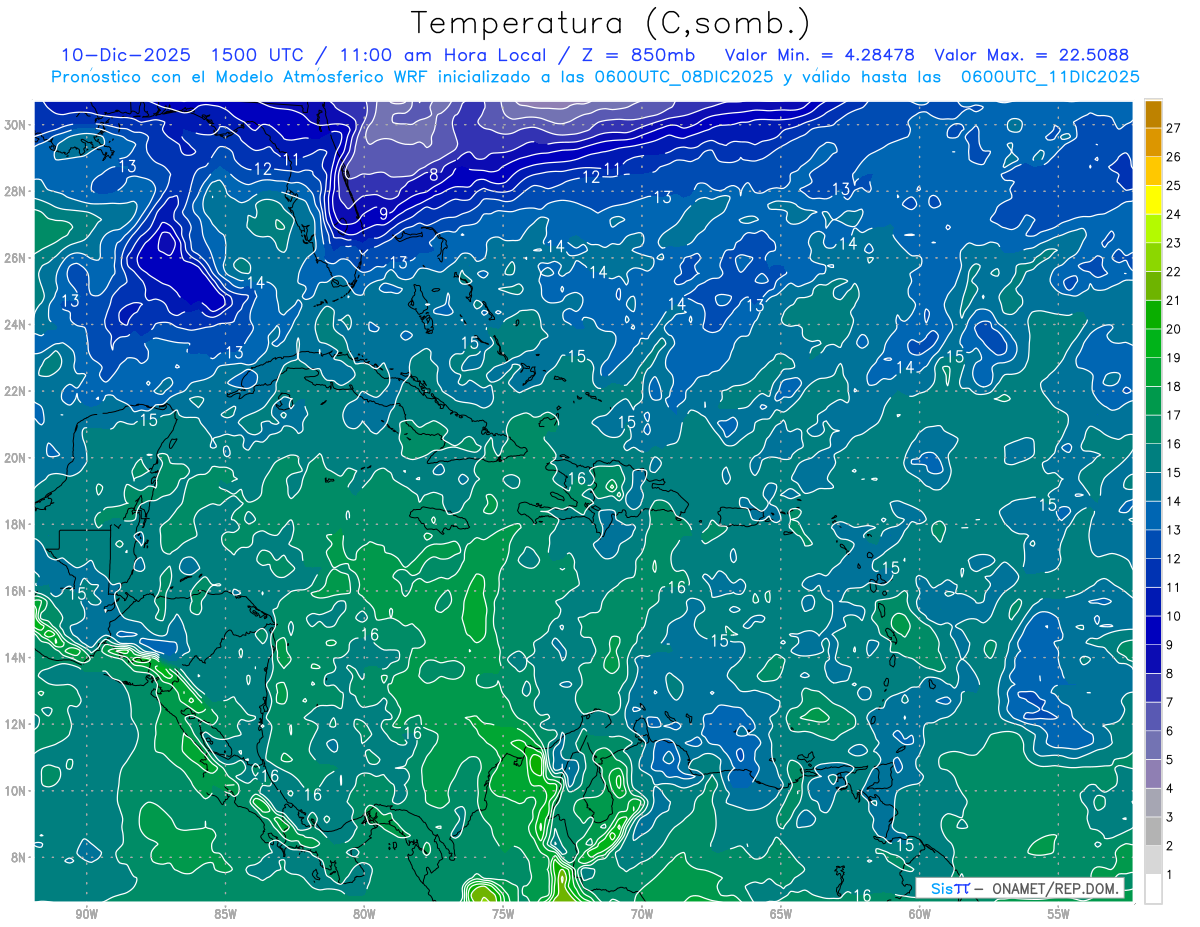
Task: Select the date text "10-Dic-2025"
Action: [x=125, y=55]
